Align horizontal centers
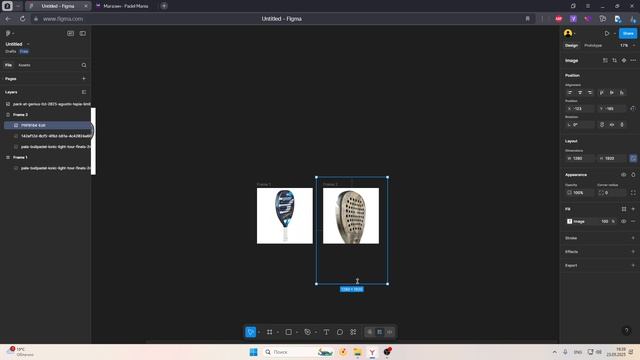The width and height of the screenshot is (640, 360). pyautogui.click(x=580, y=93)
